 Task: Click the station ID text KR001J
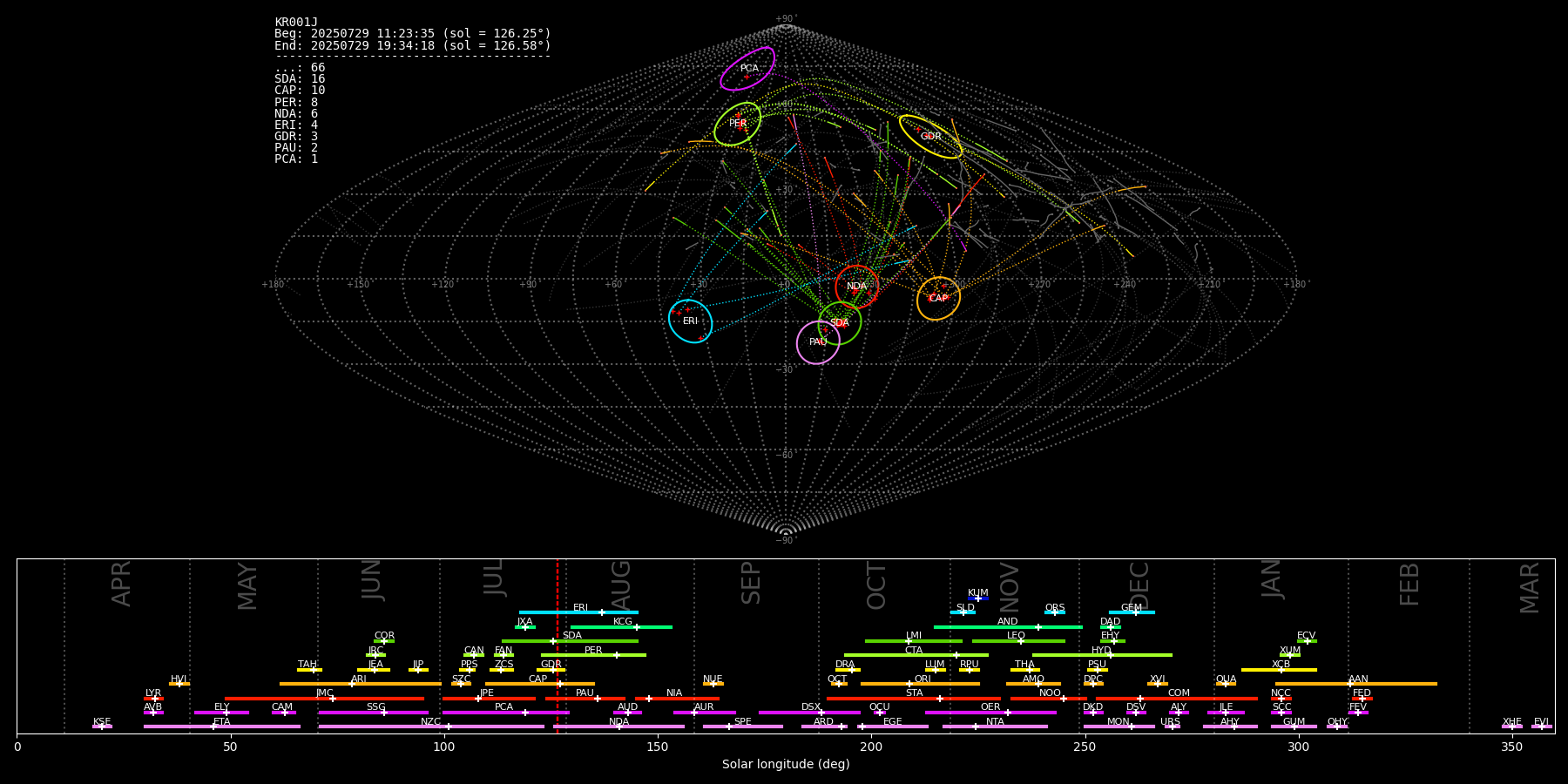pyautogui.click(x=296, y=23)
